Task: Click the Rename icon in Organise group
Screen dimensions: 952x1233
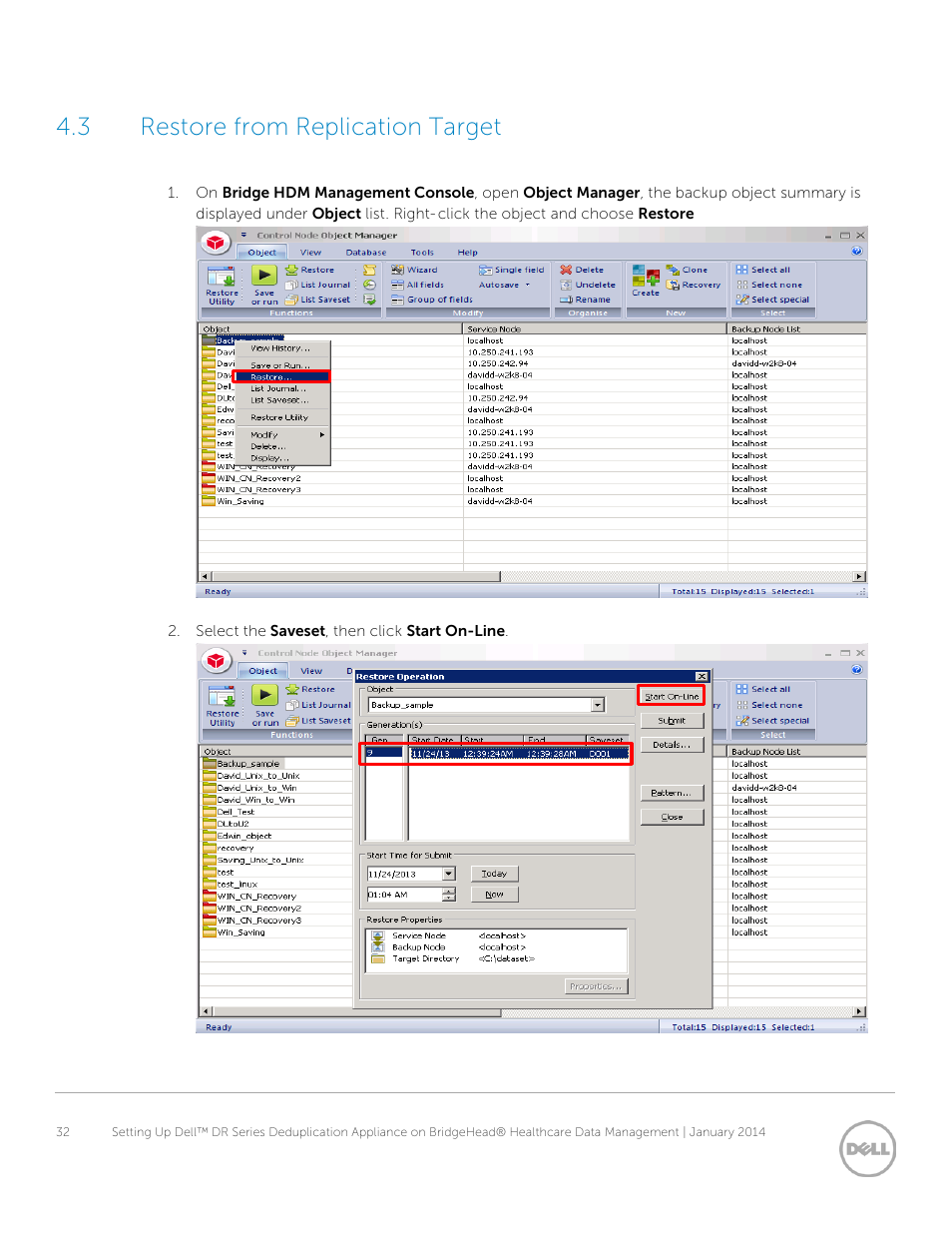Action: pyautogui.click(x=566, y=300)
